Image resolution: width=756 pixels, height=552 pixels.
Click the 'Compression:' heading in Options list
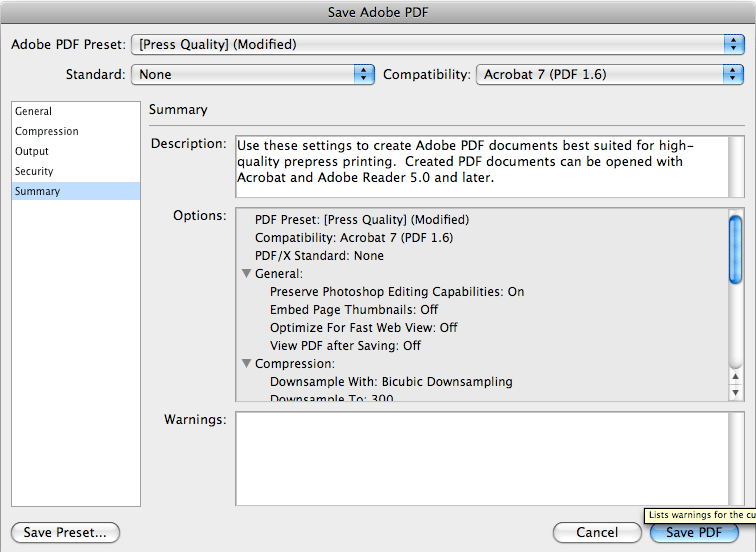[295, 364]
